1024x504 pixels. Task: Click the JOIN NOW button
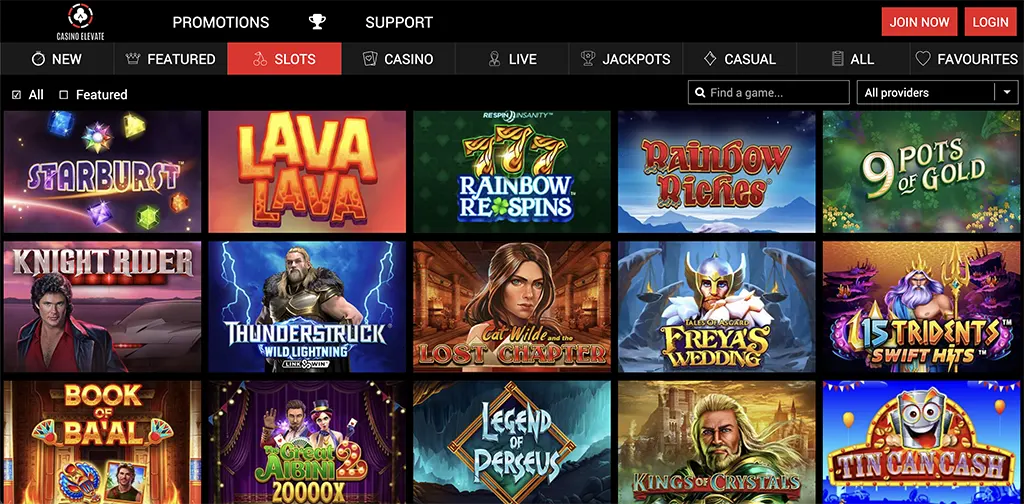click(x=920, y=22)
